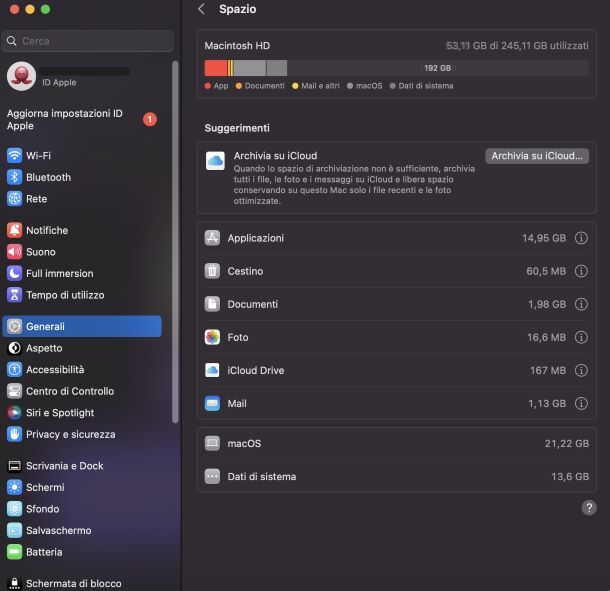Select the ID Apple account entry
Viewport: 610px width, 591px height.
82,76
